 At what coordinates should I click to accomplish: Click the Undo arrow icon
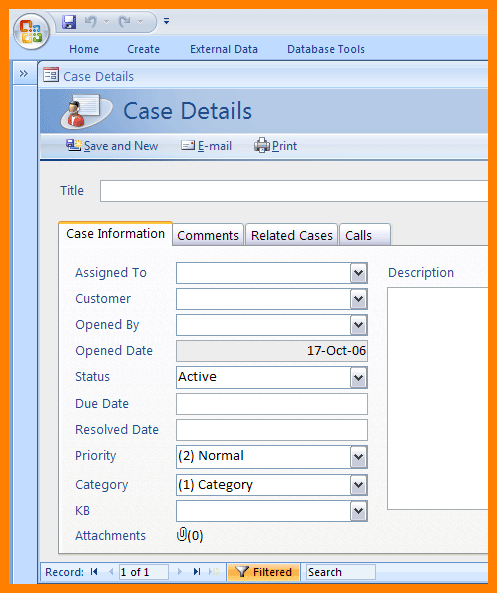point(90,22)
